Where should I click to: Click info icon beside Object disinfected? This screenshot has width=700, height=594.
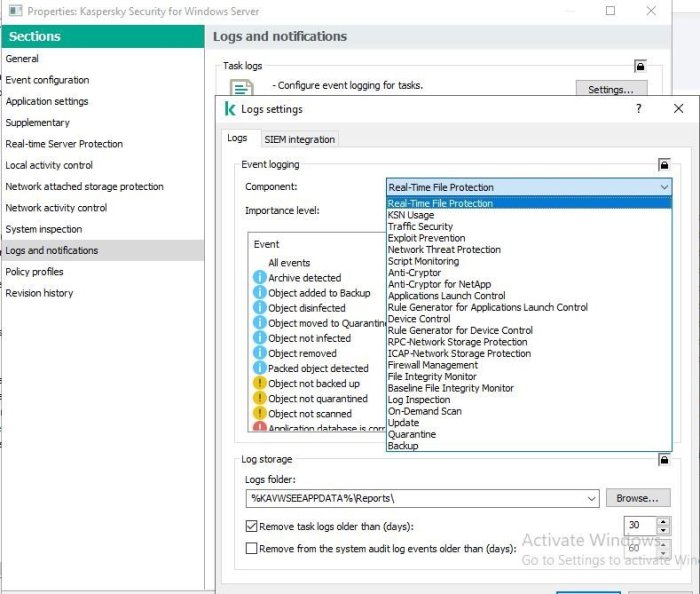tap(259, 307)
